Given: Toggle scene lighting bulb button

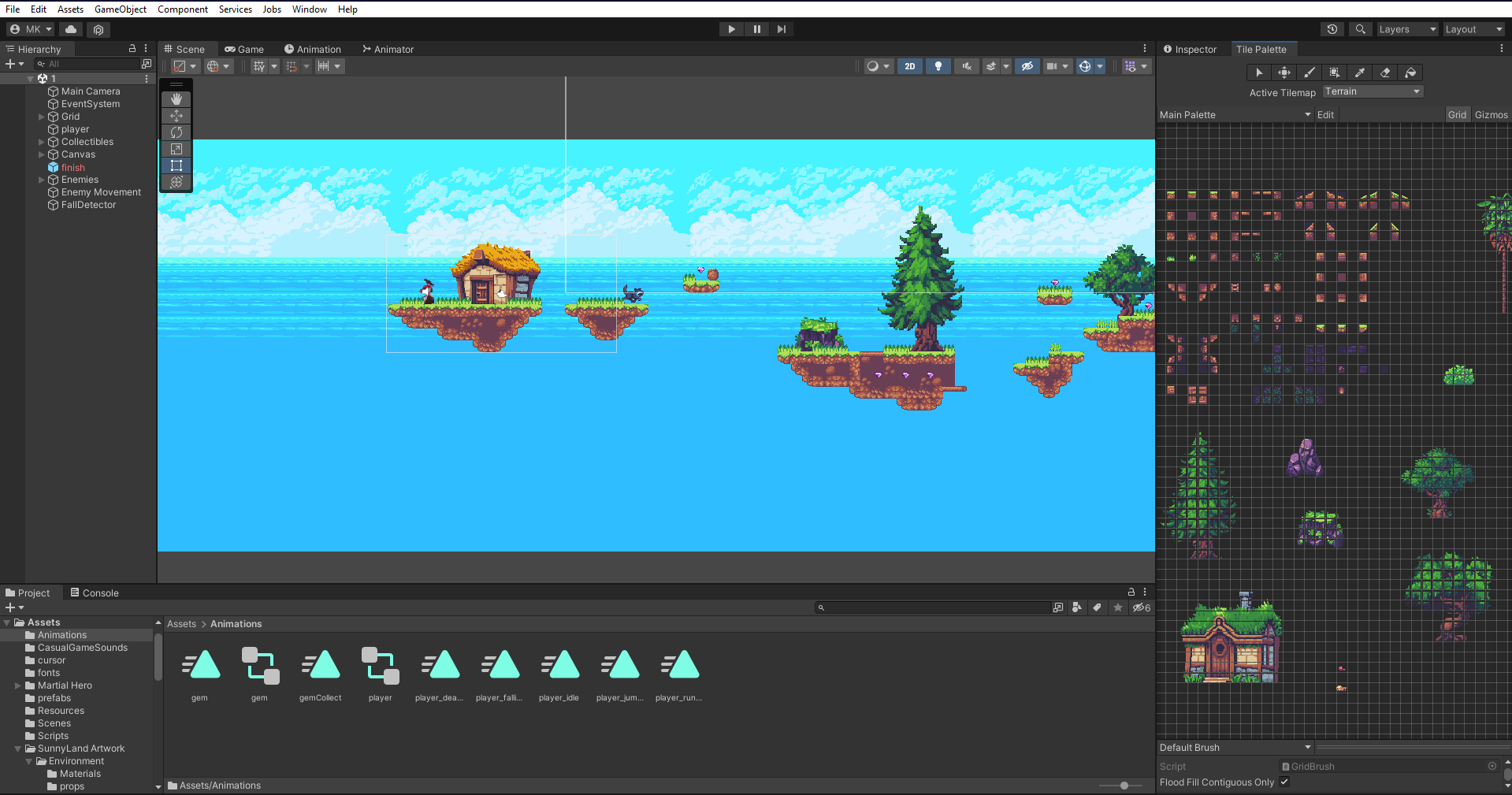Looking at the screenshot, I should [x=938, y=66].
